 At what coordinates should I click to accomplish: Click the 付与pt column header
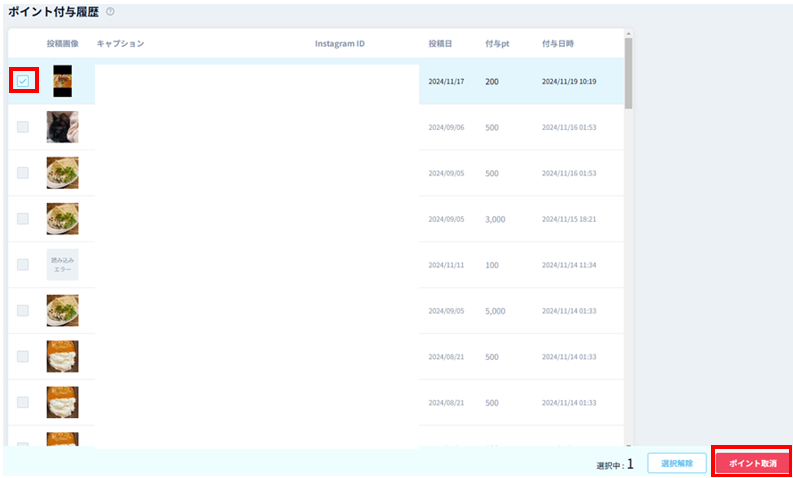coord(496,44)
